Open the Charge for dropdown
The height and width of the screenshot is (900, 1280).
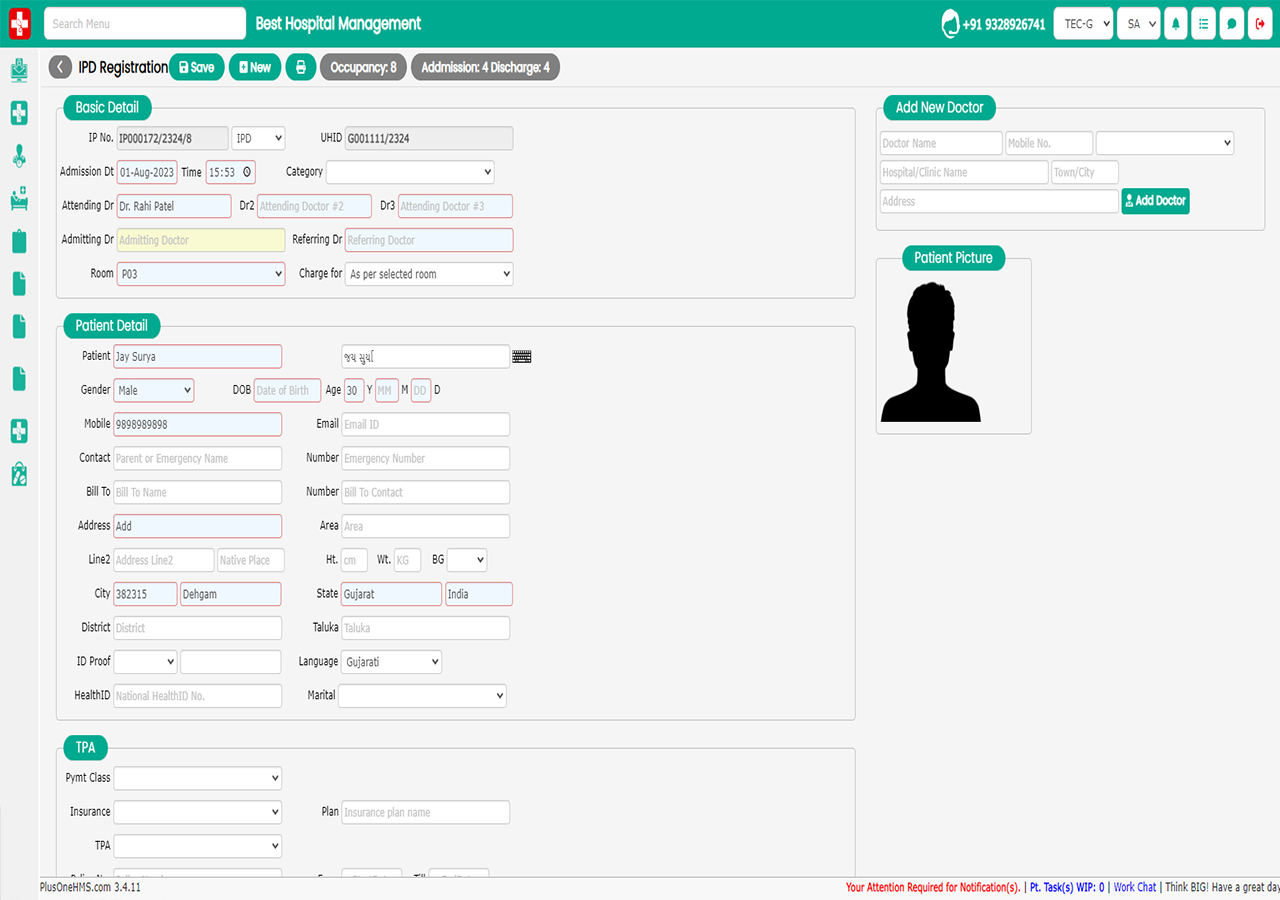429,273
